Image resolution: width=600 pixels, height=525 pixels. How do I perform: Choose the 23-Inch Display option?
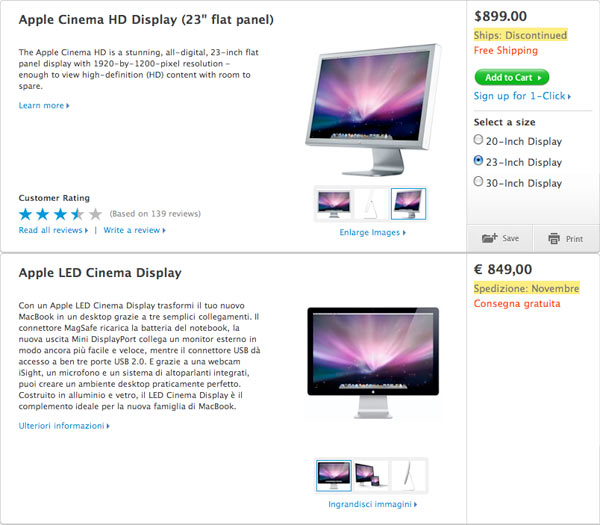pyautogui.click(x=479, y=161)
